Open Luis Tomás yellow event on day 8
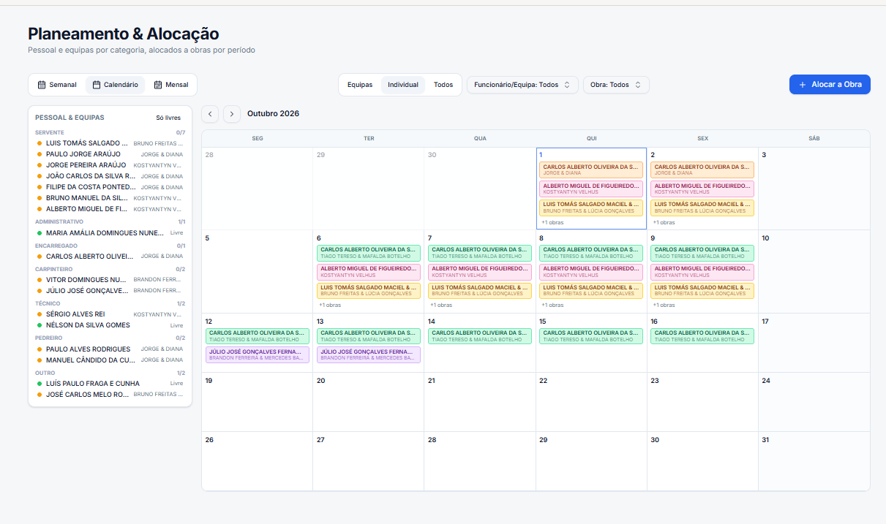Viewport: 886px width, 524px height. tap(591, 291)
